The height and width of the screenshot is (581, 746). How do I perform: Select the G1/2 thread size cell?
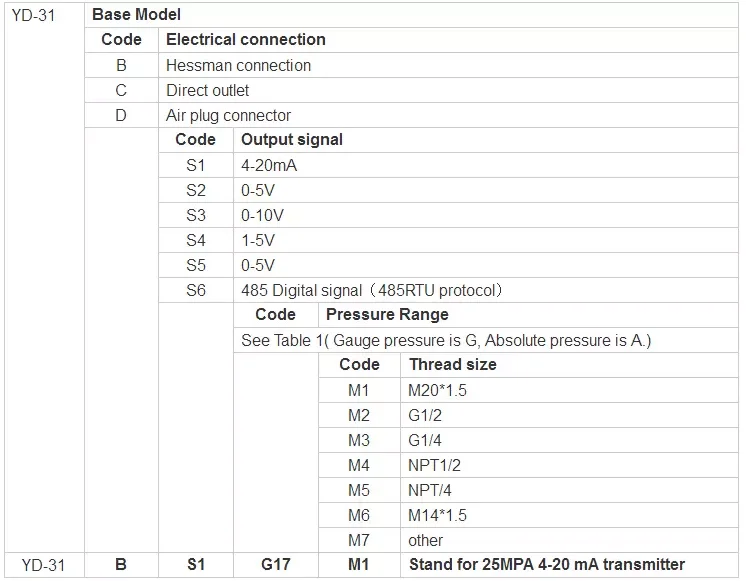tap(425, 415)
